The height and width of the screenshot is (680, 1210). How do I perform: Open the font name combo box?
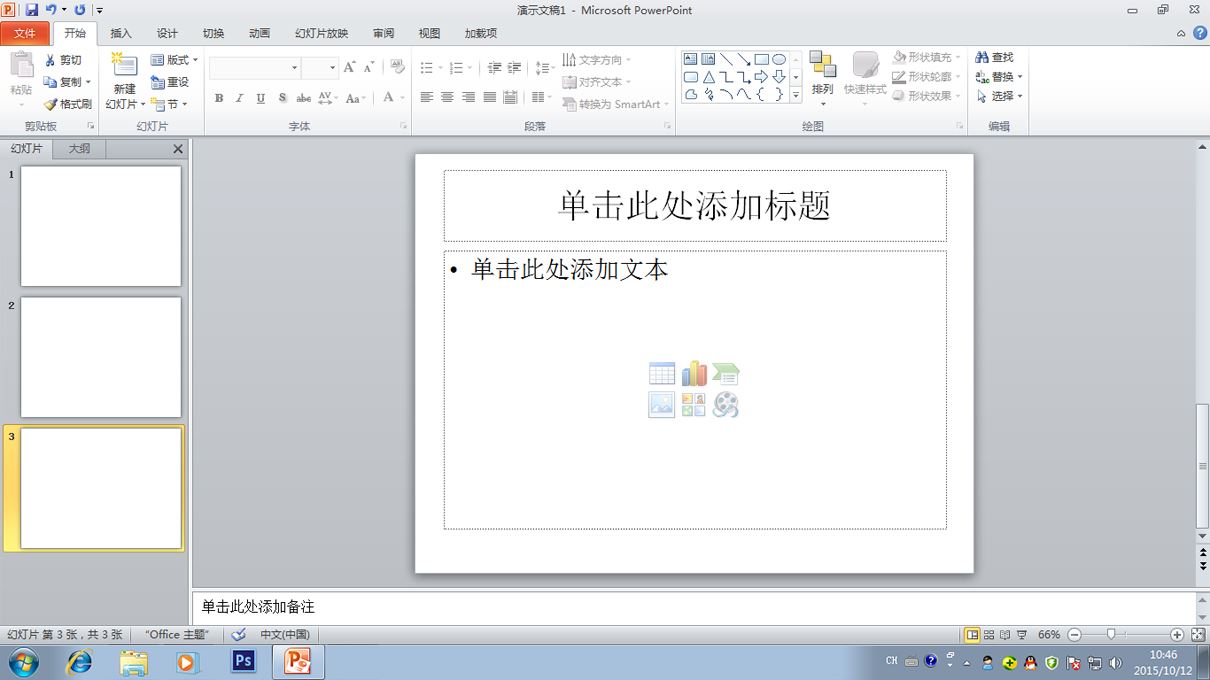tap(255, 68)
